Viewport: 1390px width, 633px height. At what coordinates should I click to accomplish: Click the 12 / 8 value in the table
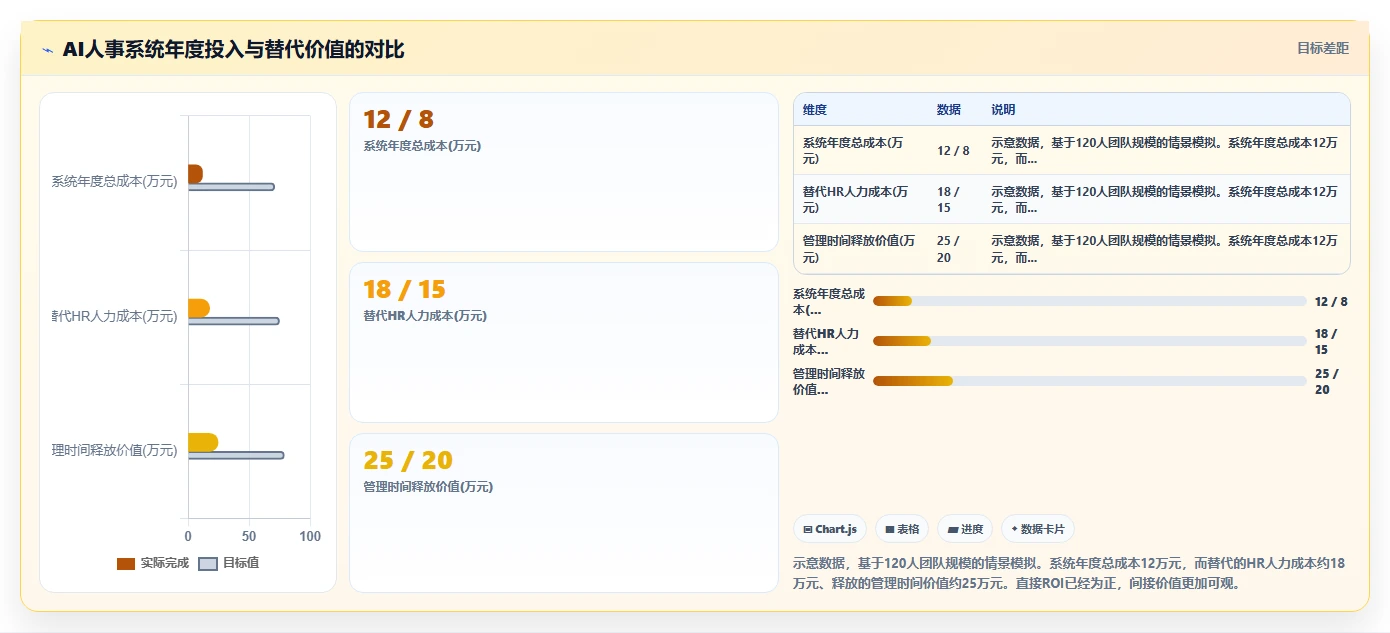click(x=953, y=150)
